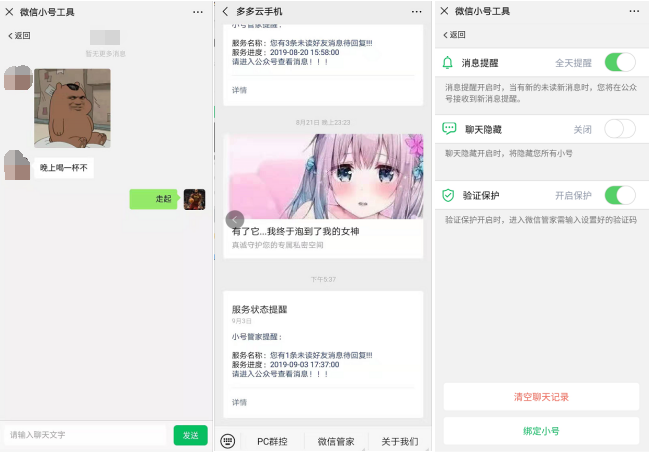Open 服务状态提醒 card from 9月3日
The image size is (651, 454).
pos(323,354)
